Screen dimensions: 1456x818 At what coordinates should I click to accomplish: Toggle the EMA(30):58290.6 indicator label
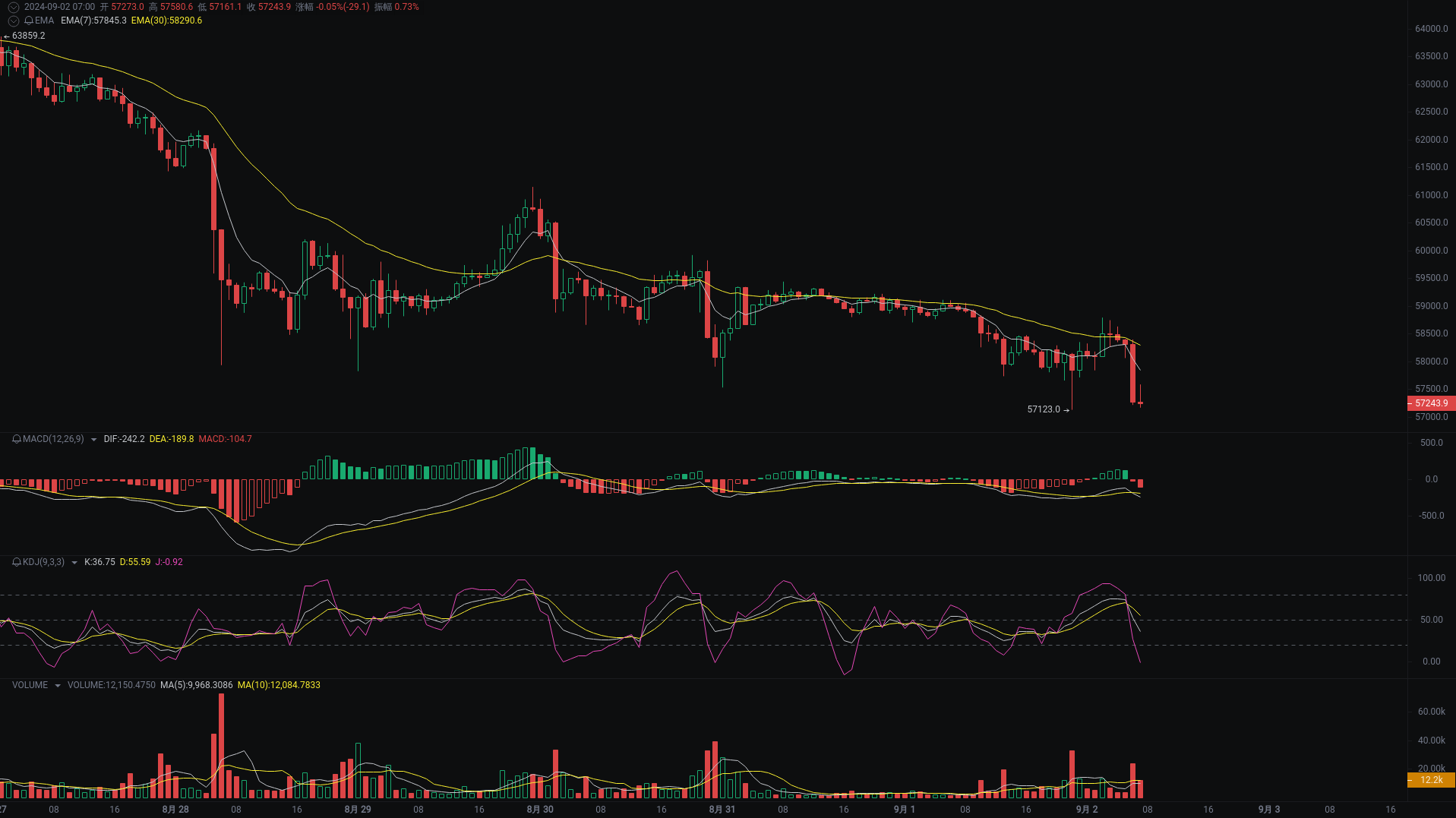[x=166, y=21]
